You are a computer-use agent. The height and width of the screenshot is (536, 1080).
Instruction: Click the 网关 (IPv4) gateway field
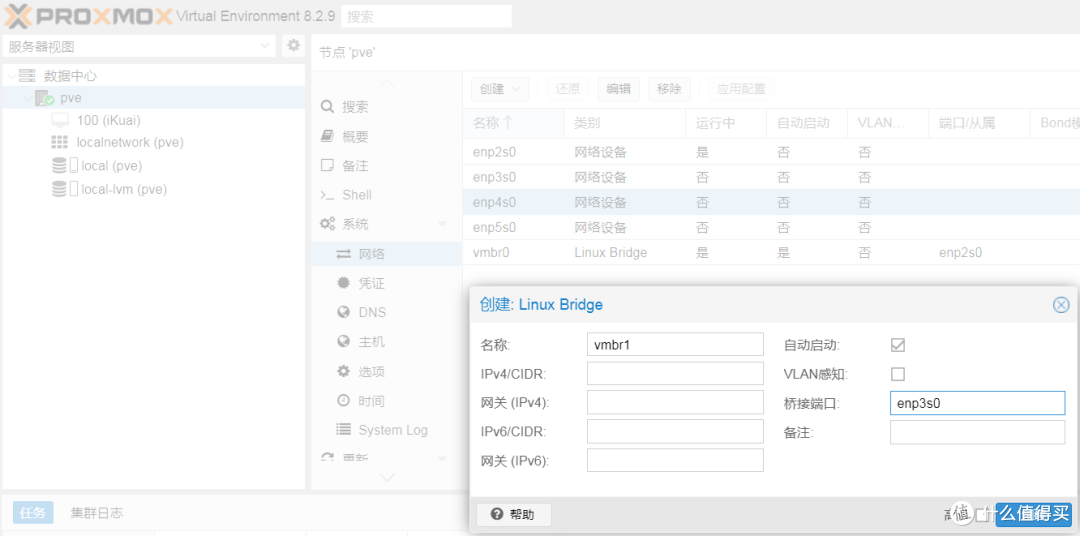point(675,402)
